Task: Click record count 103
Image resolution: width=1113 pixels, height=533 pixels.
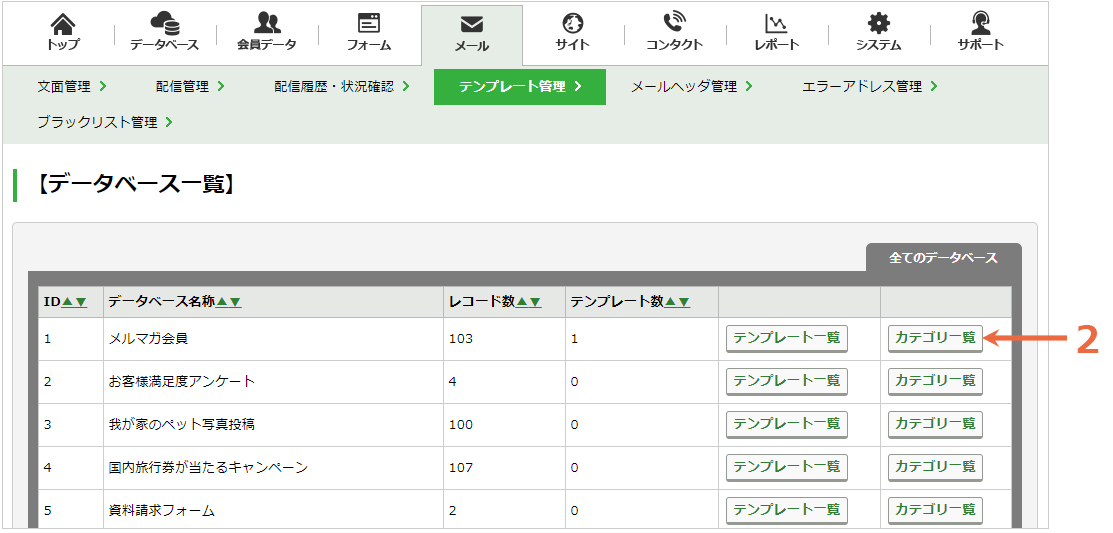Action: click(461, 339)
